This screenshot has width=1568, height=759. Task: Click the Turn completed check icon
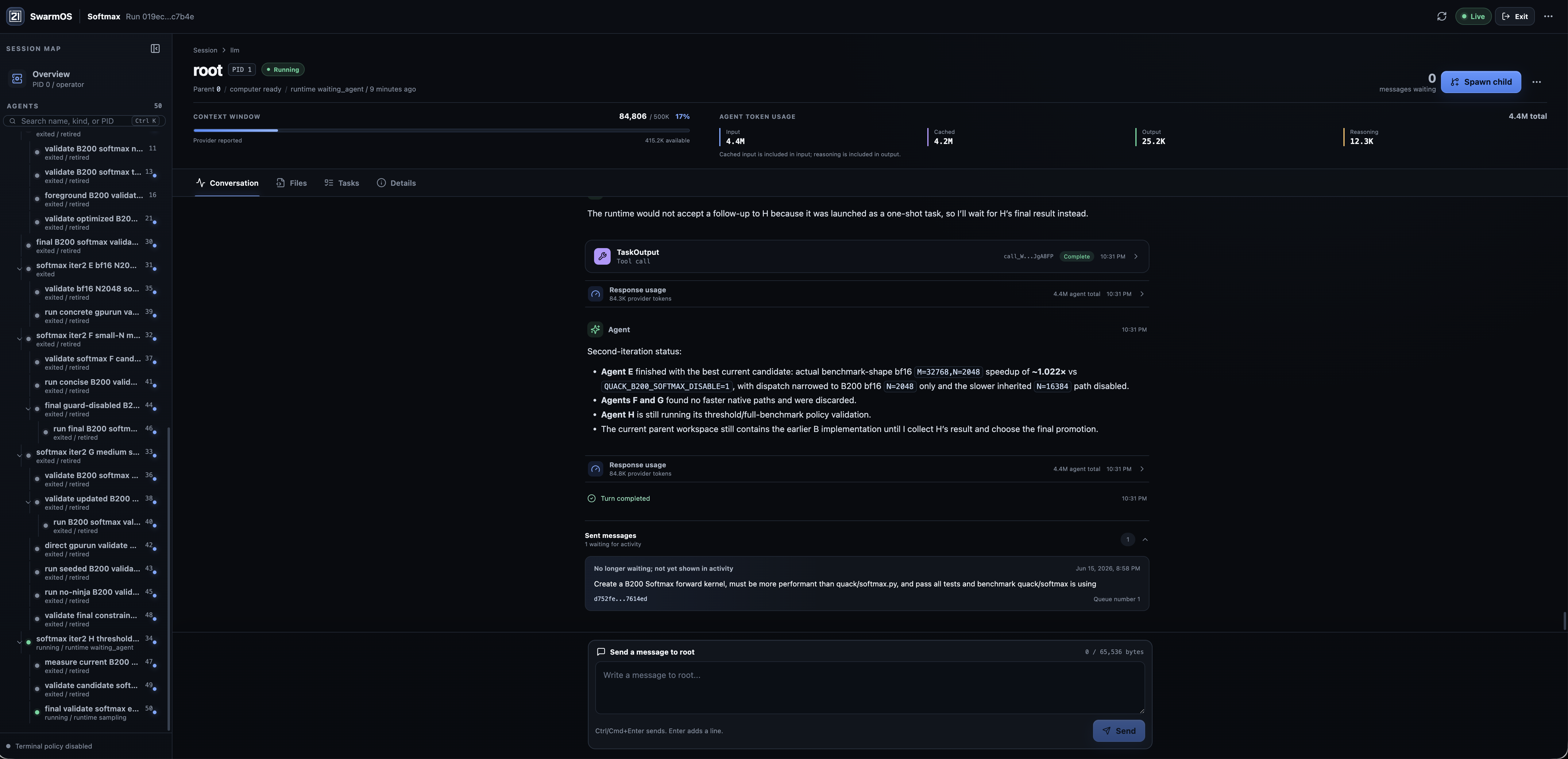(592, 498)
